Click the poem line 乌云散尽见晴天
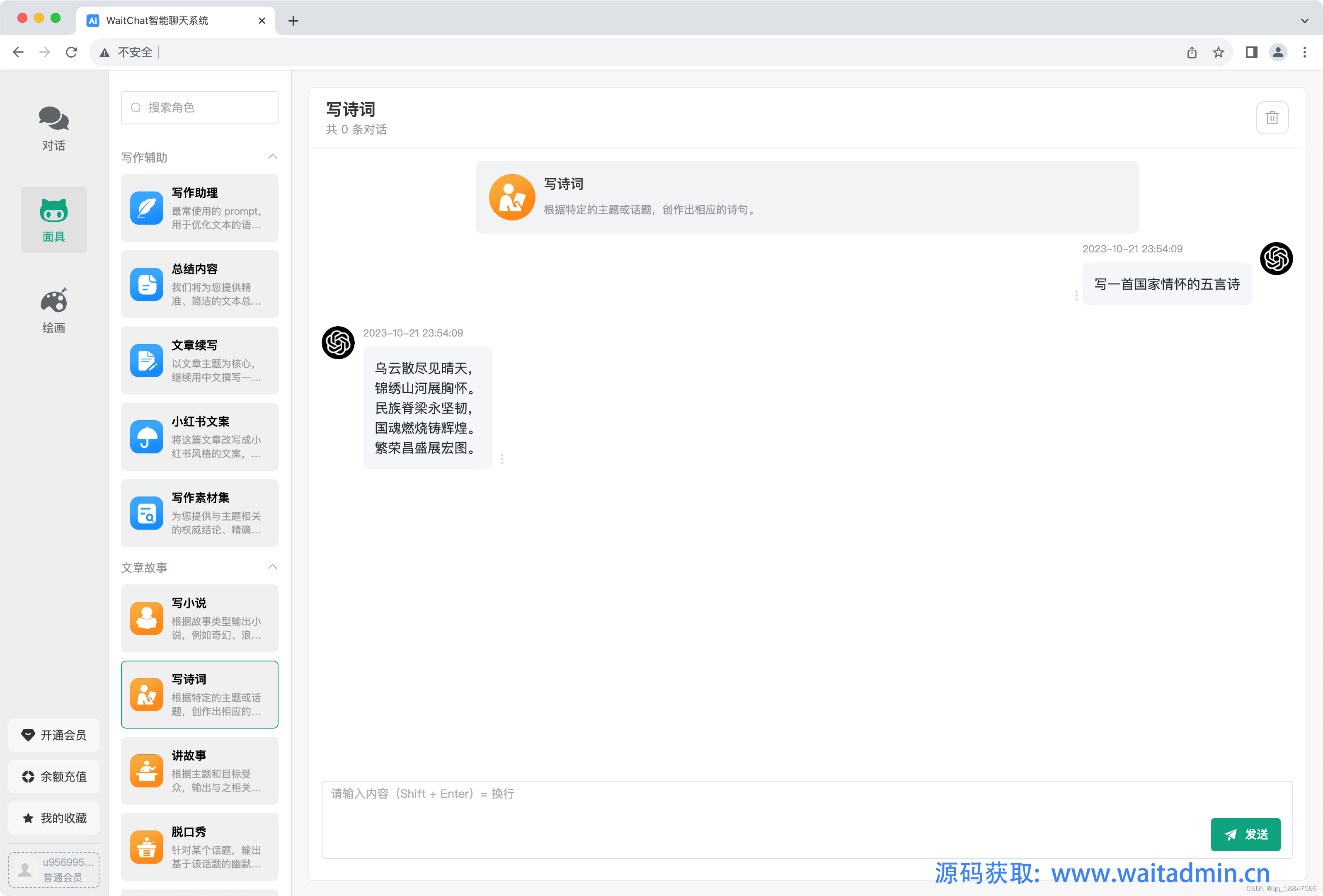This screenshot has width=1323, height=896. [x=423, y=368]
